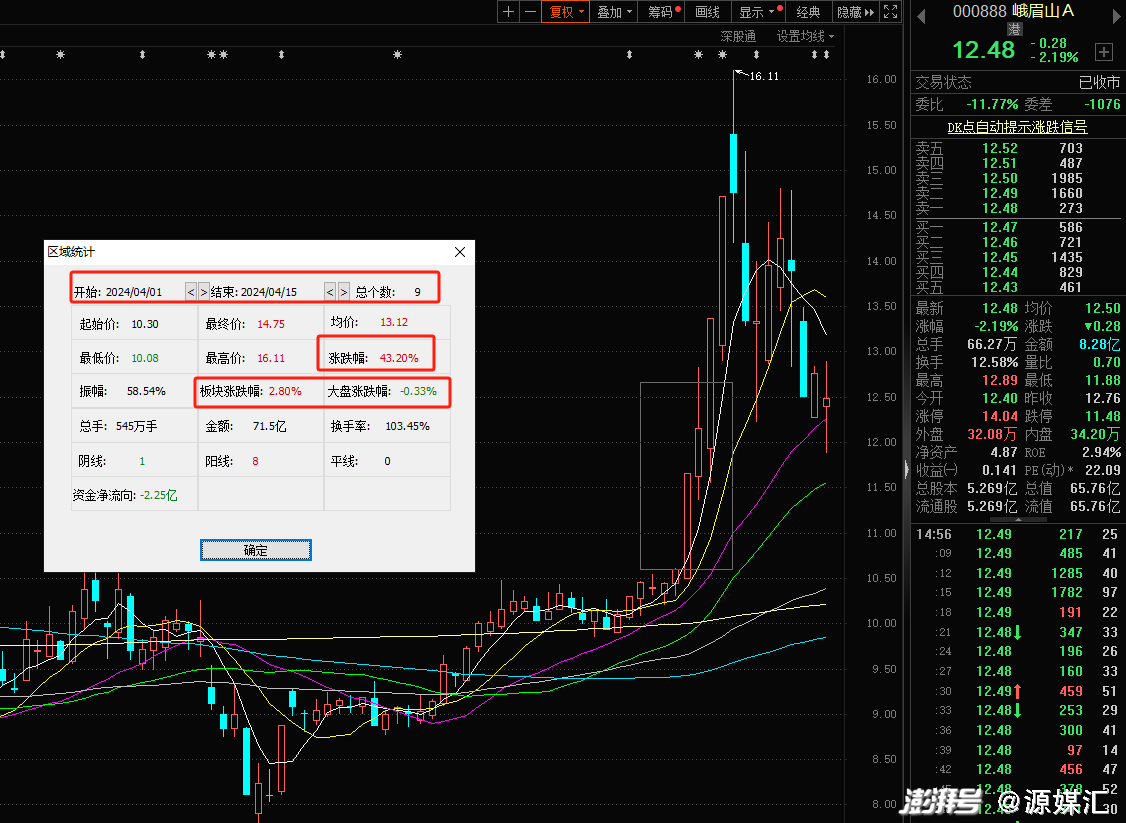1126x823 pixels.
Task: Expand the 叠加 overlay dropdown
Action: (x=614, y=12)
